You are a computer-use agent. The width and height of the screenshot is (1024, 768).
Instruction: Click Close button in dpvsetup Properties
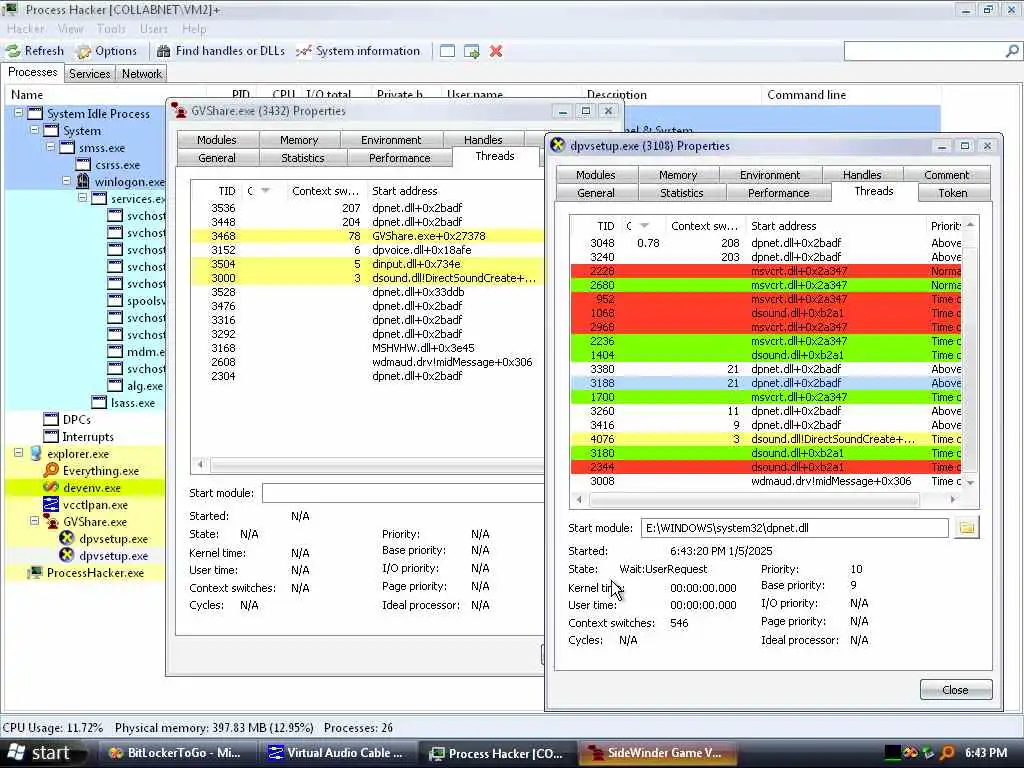955,690
